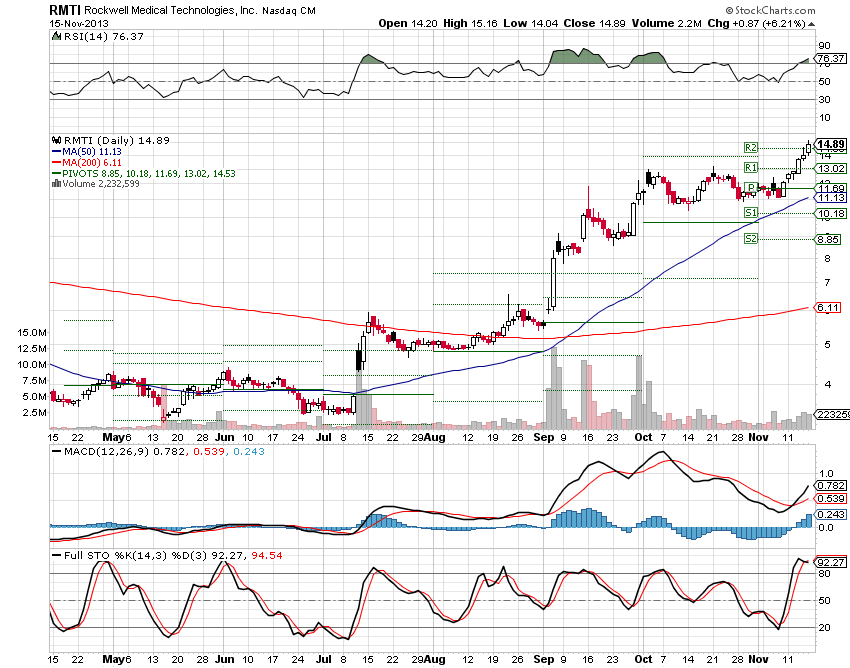Click the 80 label on the stochastic axis
Screen dimensions: 850x668
coord(825,574)
